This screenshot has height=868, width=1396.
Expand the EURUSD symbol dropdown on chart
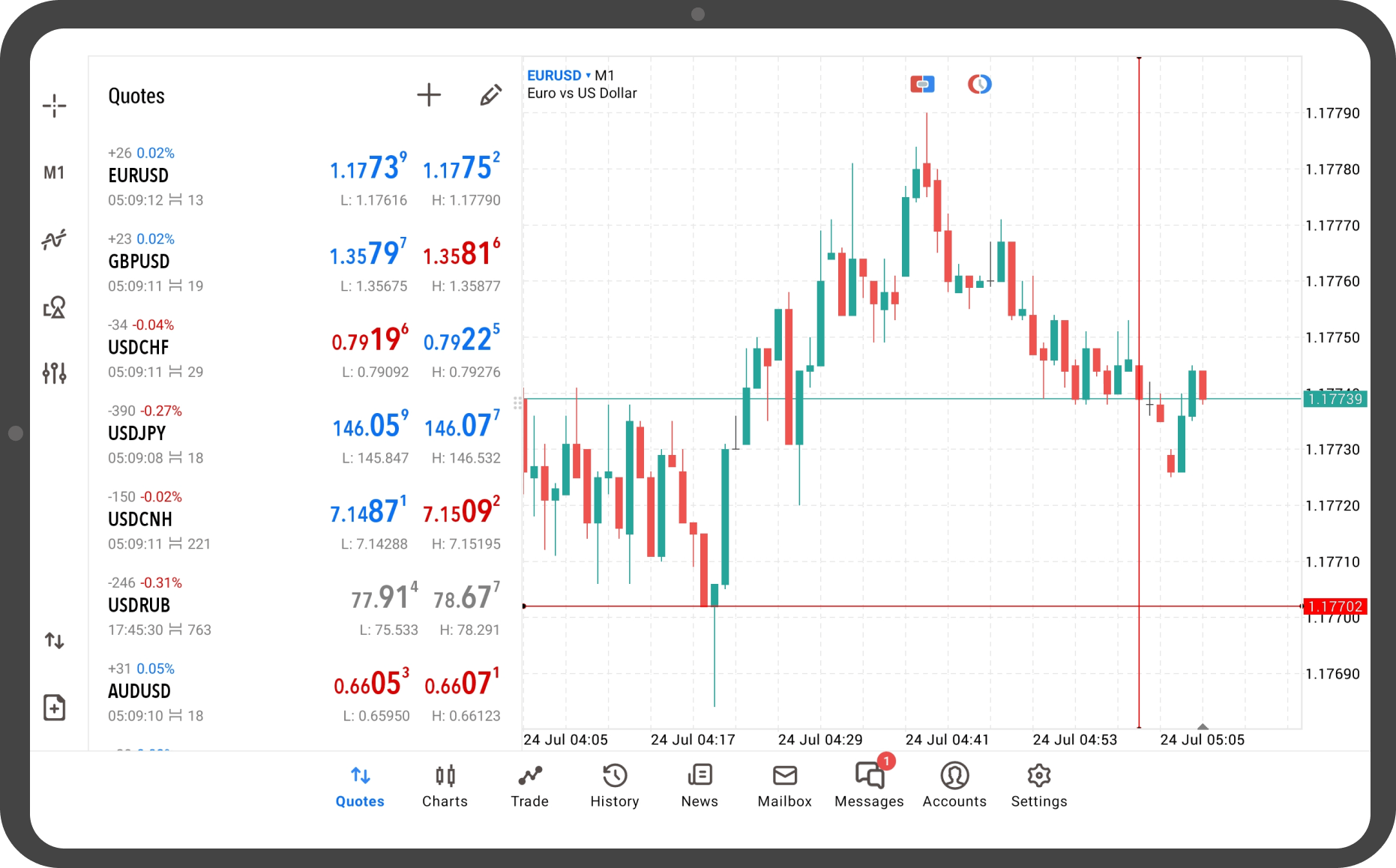[559, 76]
